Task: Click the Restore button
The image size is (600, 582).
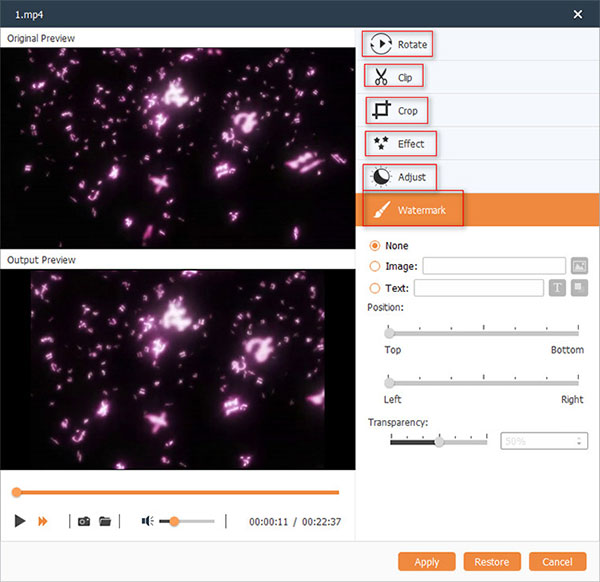Action: (492, 561)
